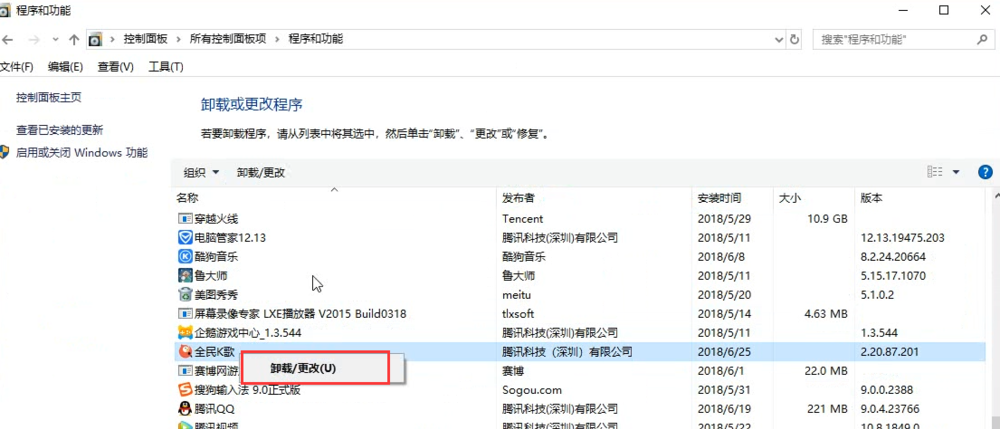Select the 酷狗音乐 program icon
1000x429 pixels.
[185, 257]
